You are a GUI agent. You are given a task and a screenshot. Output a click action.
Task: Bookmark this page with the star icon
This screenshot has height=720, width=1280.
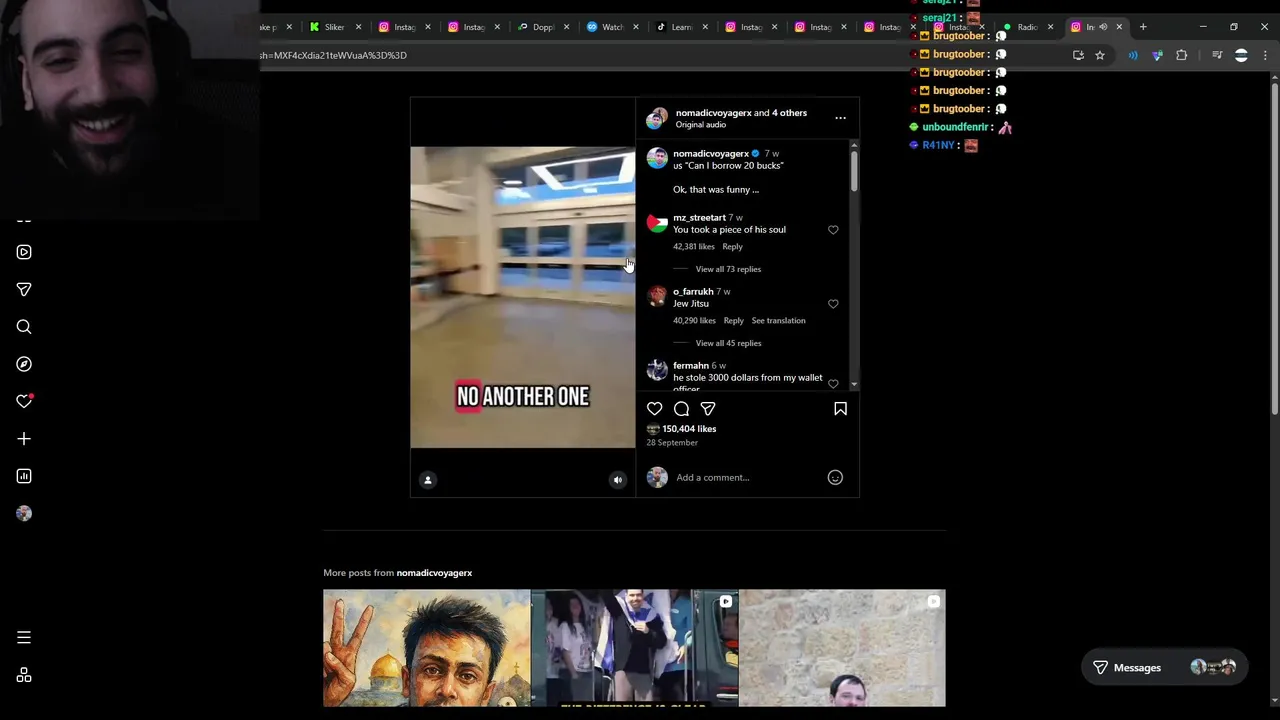[x=1100, y=55]
